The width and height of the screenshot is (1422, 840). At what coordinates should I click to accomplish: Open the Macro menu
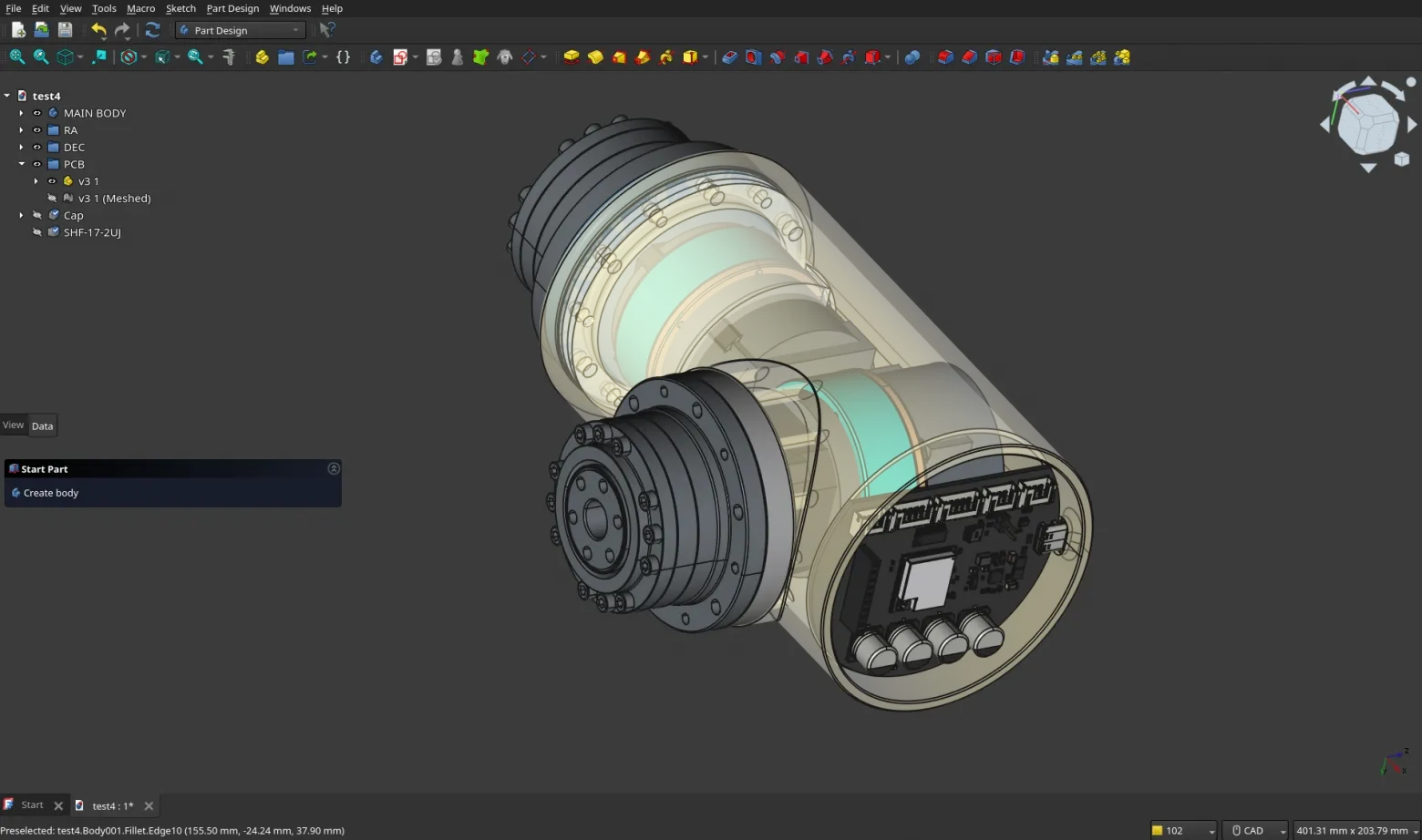point(140,8)
